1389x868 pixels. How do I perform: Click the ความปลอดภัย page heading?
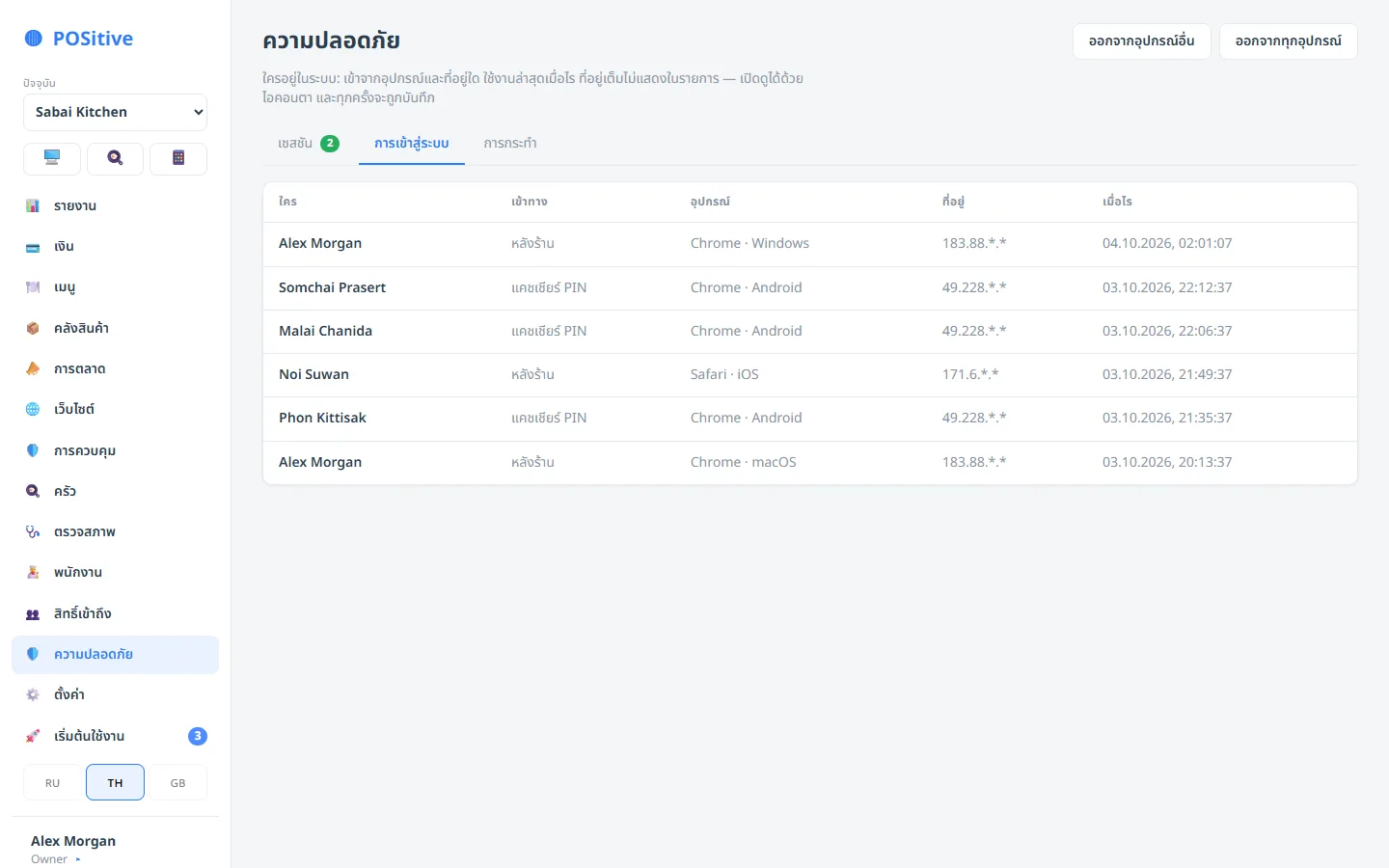(331, 41)
